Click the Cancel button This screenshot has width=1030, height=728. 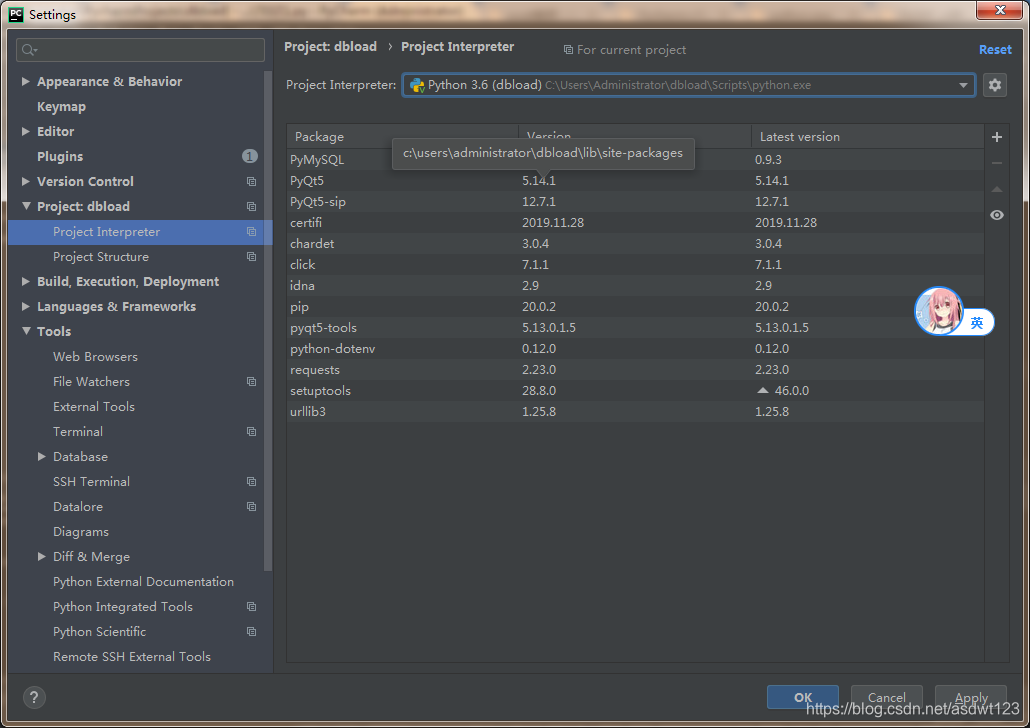(887, 697)
